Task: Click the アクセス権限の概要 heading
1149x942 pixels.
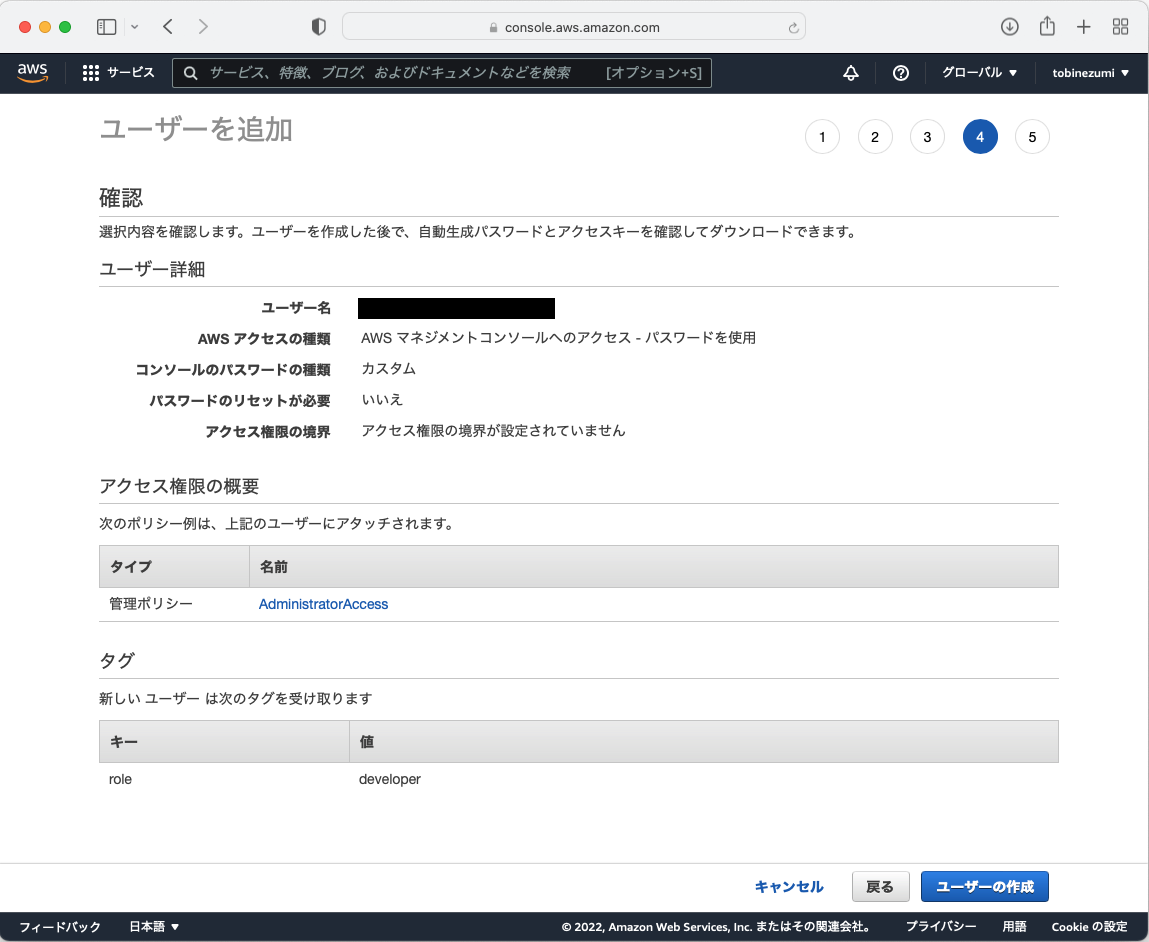Action: 179,486
